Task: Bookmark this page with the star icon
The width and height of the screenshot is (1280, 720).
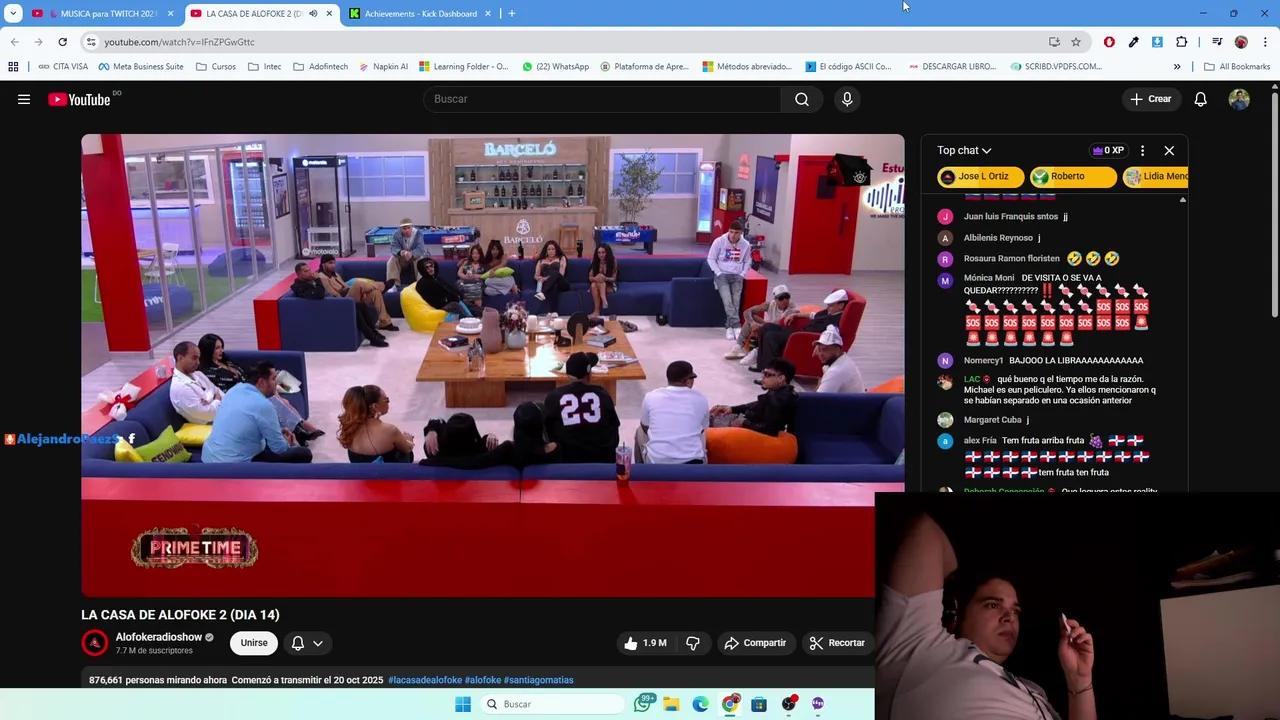Action: [1076, 42]
